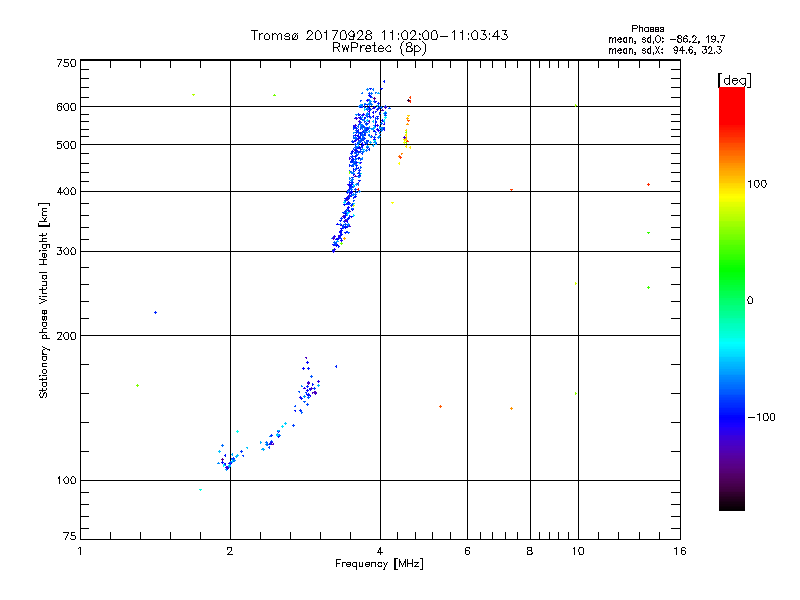Click the 'mean, sd,X: 94.6, 32.3' statistic
800x600 pixels.
pyautogui.click(x=665, y=50)
